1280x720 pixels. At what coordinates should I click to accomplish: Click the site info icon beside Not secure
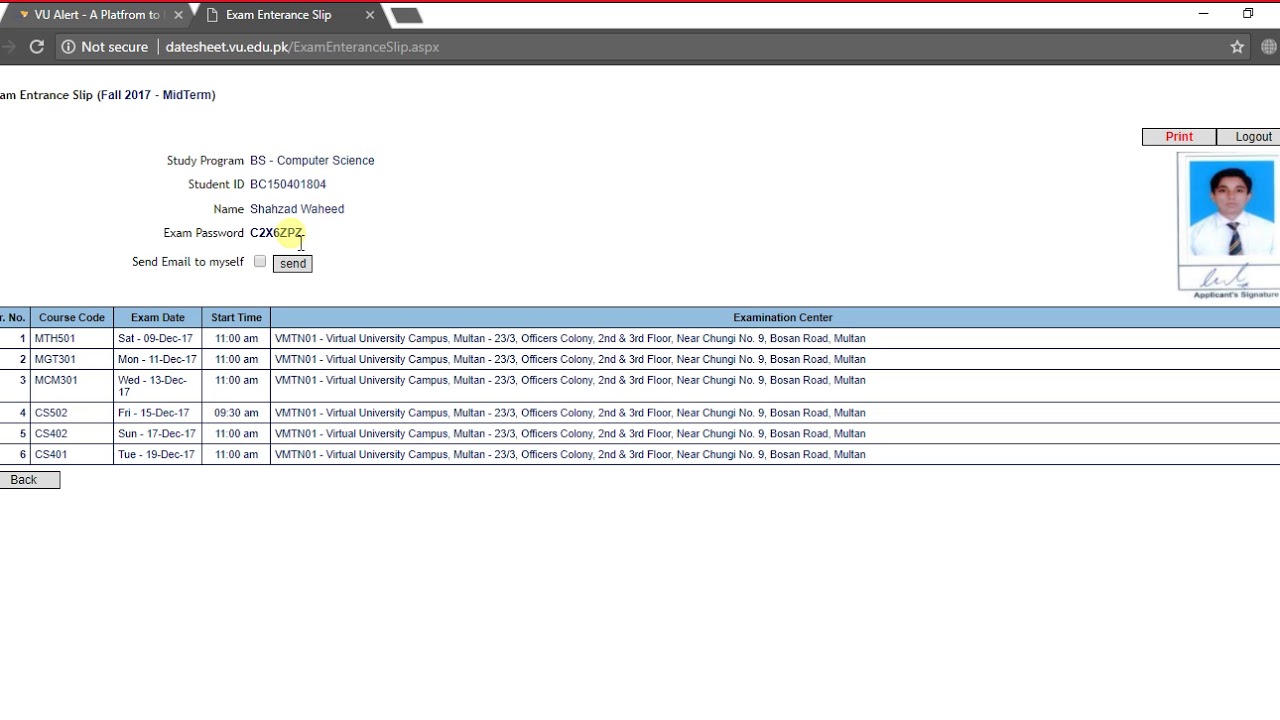[68, 47]
